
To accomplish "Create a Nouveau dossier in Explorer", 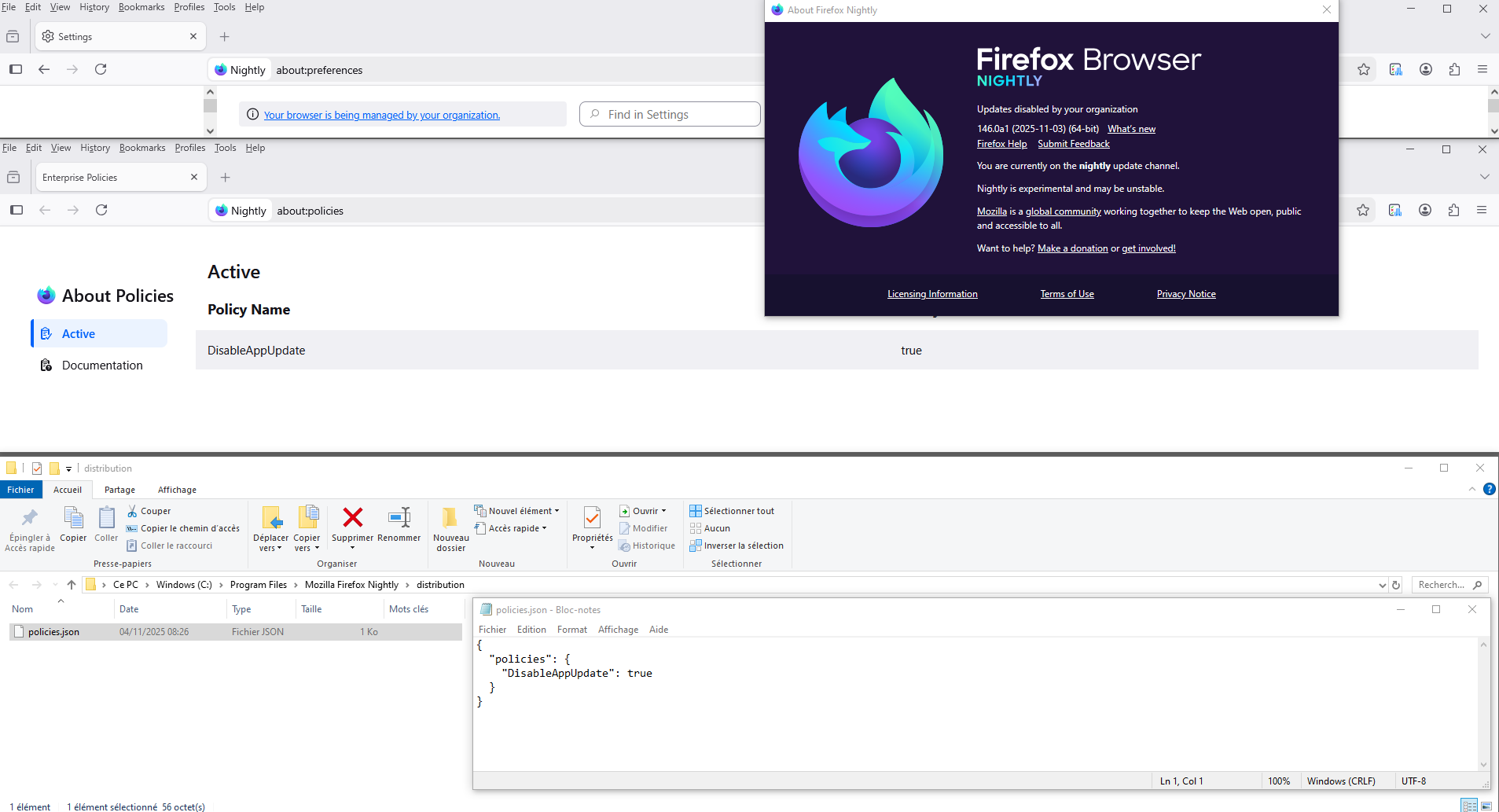I will [450, 528].
